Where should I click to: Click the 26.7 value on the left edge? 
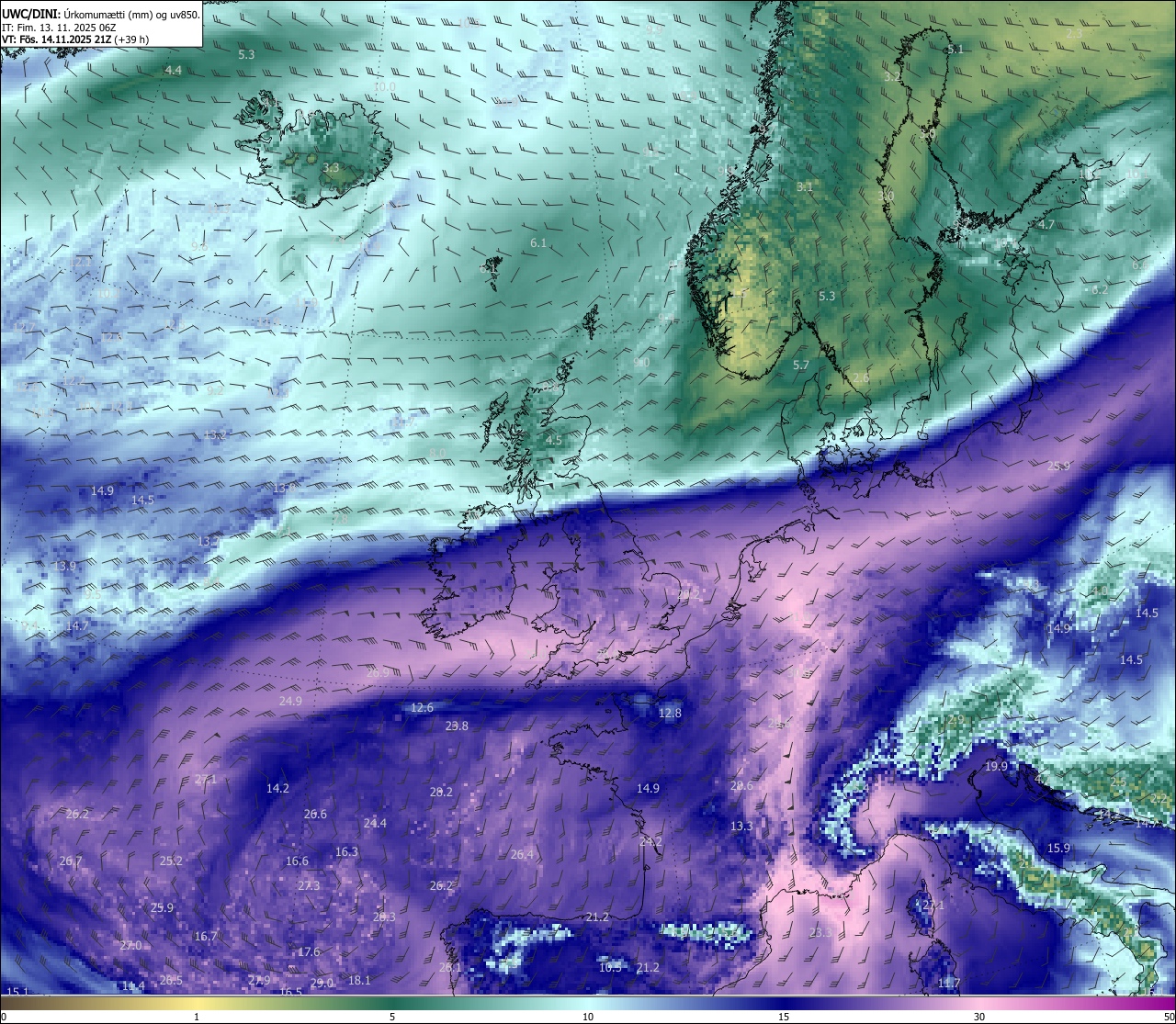(x=71, y=861)
